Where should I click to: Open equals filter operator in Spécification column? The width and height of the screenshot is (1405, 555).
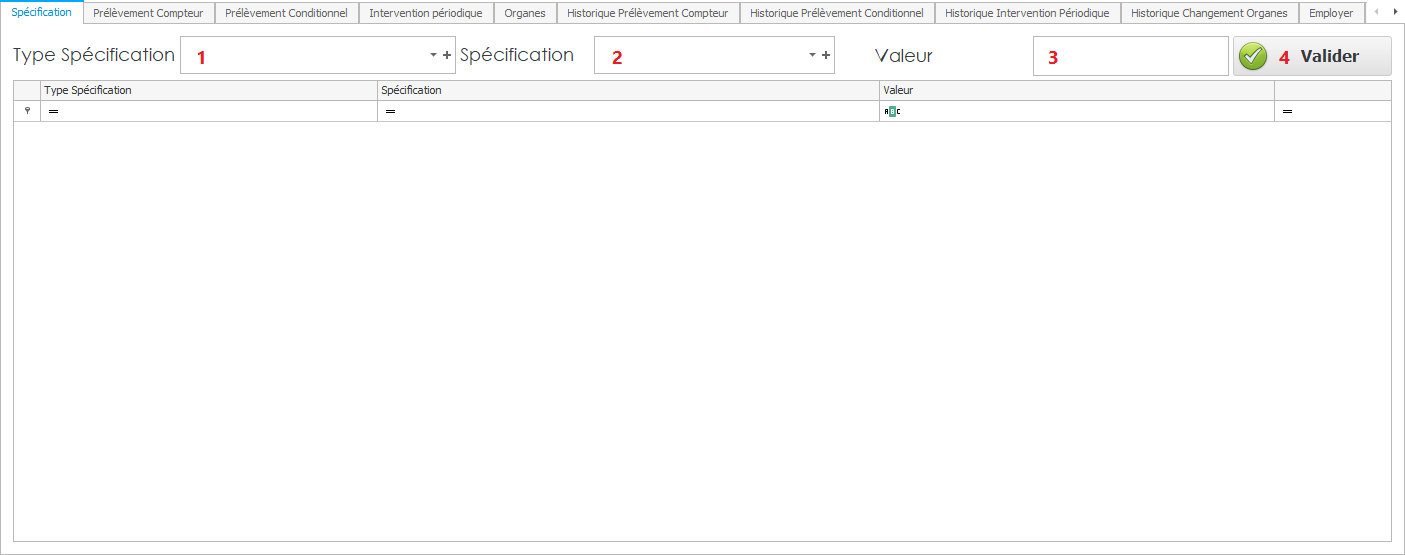pyautogui.click(x=390, y=112)
